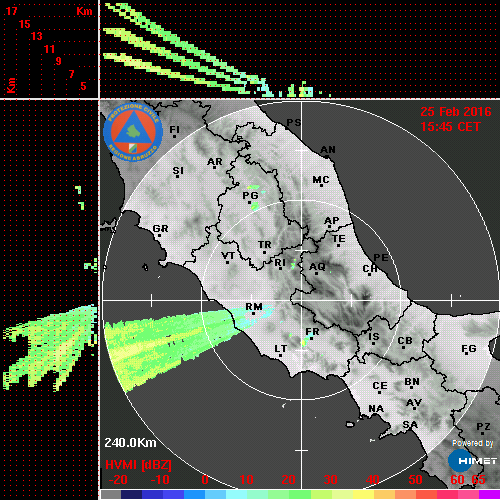The image size is (500, 500).
Task: Select the FG city marker
Action: click(x=466, y=353)
